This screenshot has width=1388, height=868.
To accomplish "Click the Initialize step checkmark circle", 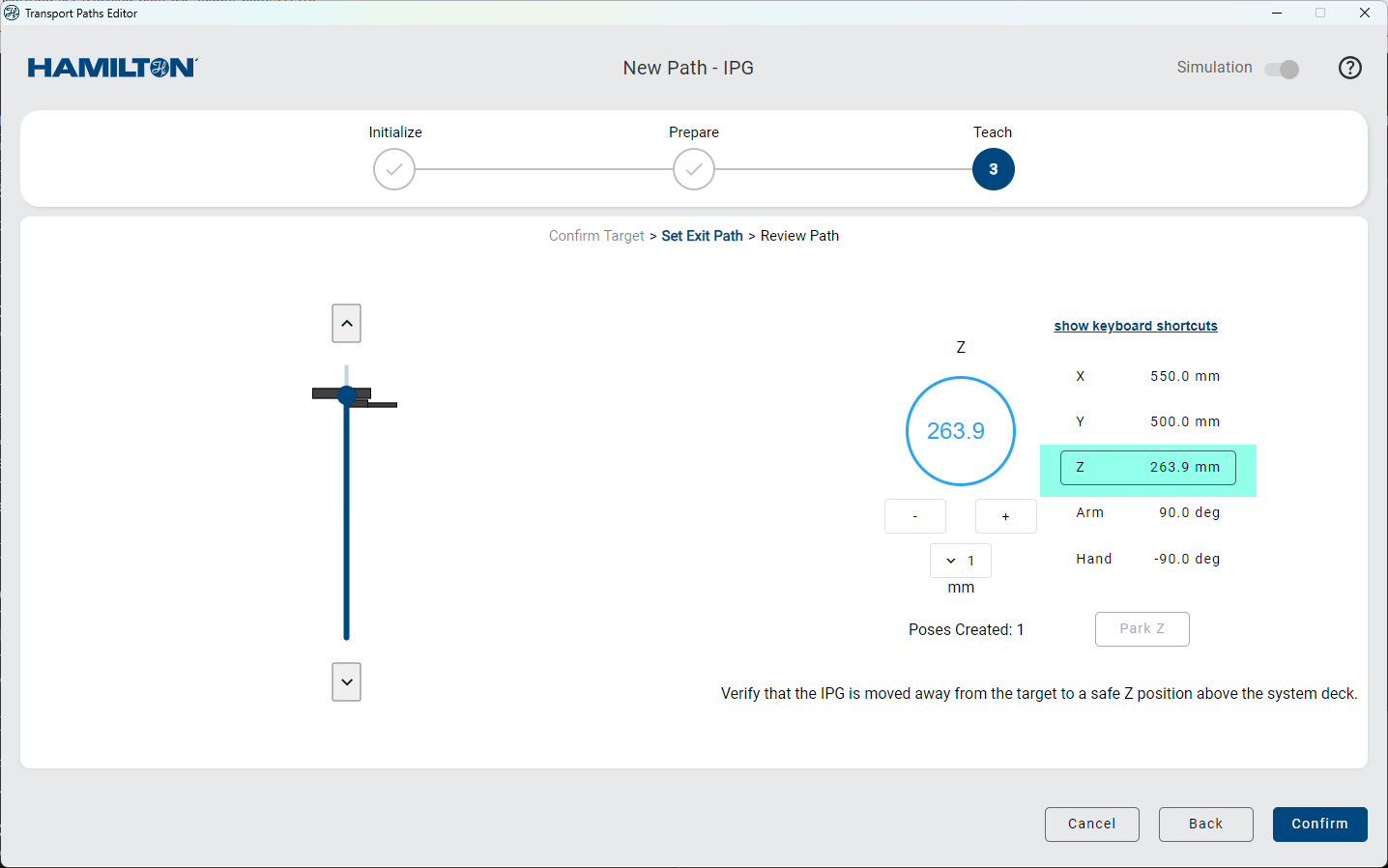I will pos(394,169).
